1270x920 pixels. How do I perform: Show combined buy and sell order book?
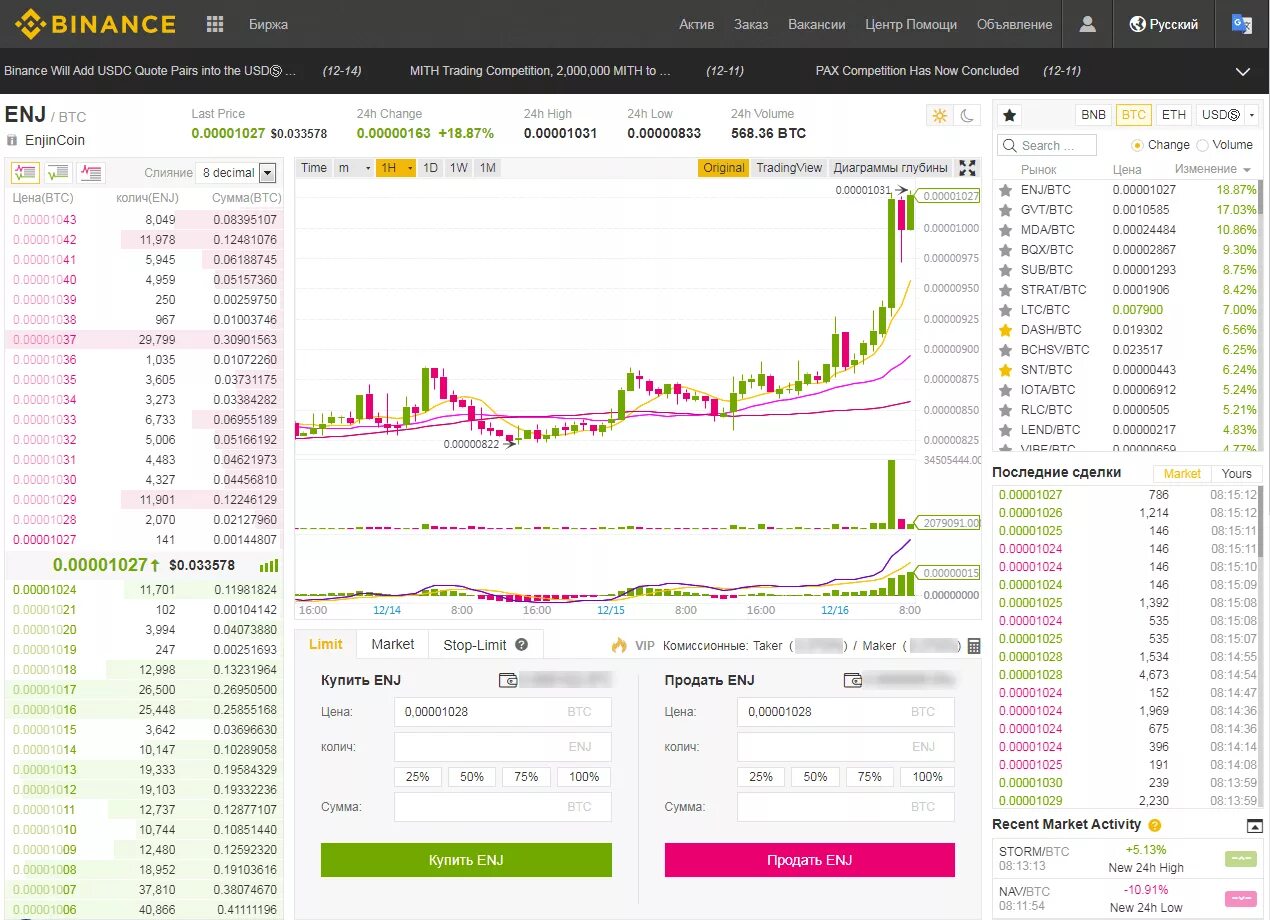pyautogui.click(x=26, y=172)
